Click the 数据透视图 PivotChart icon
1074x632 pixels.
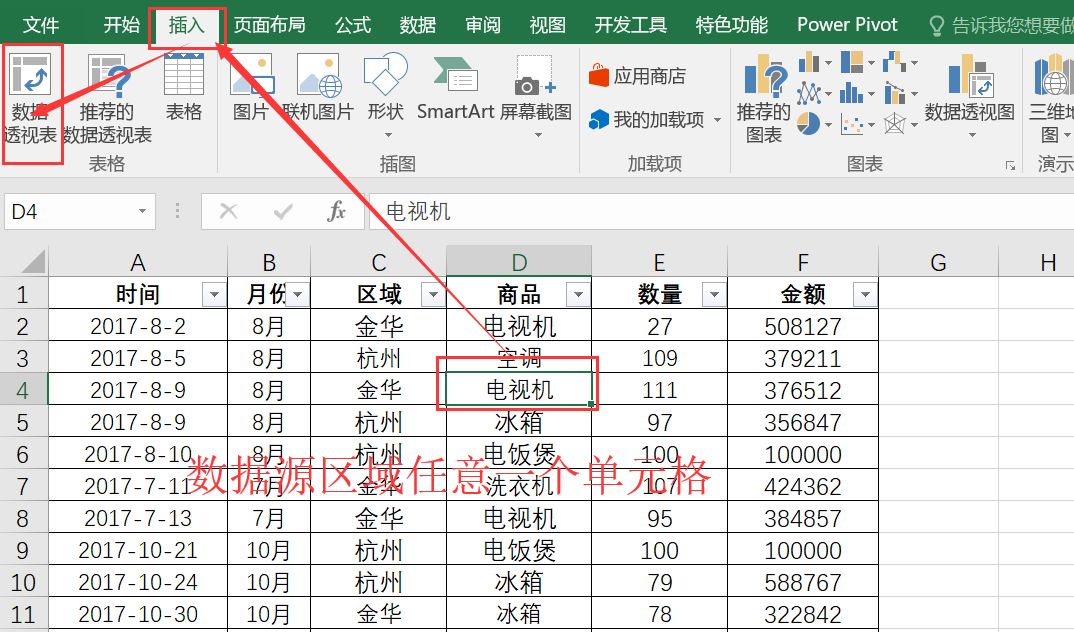(x=969, y=77)
